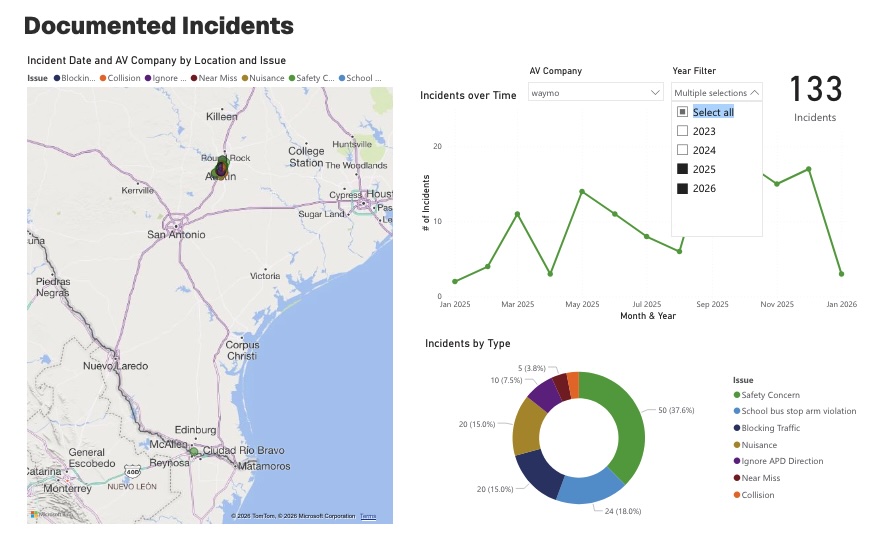
Task: Click Near Miss in map legend
Action: (x=215, y=78)
